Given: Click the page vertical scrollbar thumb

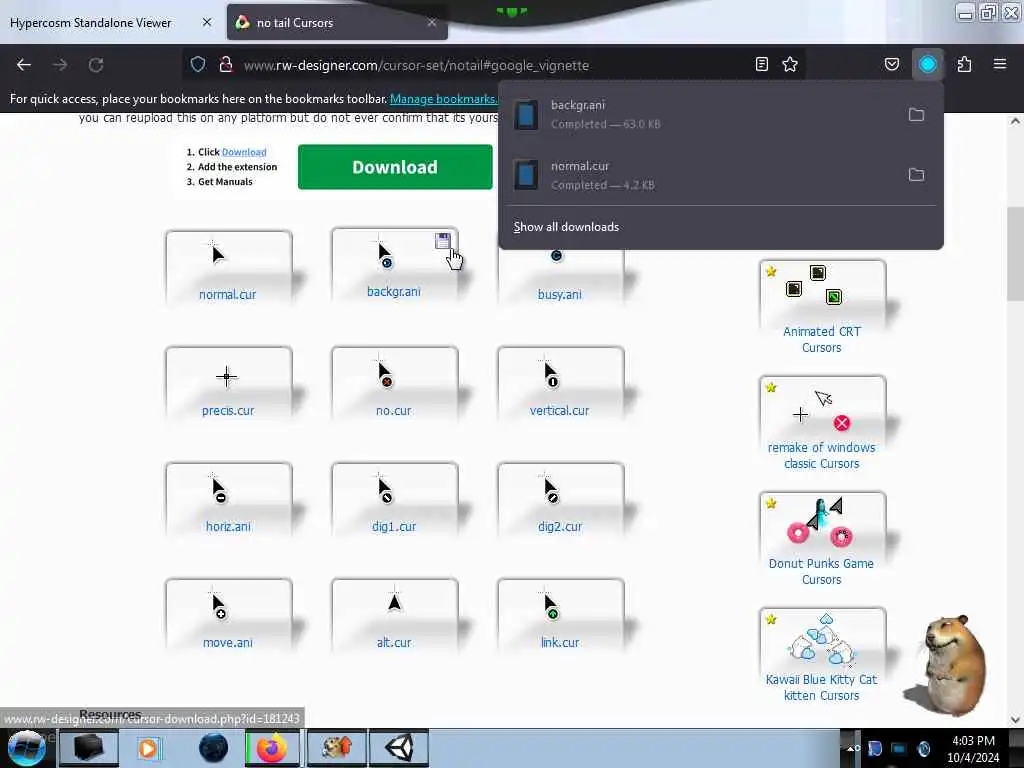Looking at the screenshot, I should tap(1015, 253).
